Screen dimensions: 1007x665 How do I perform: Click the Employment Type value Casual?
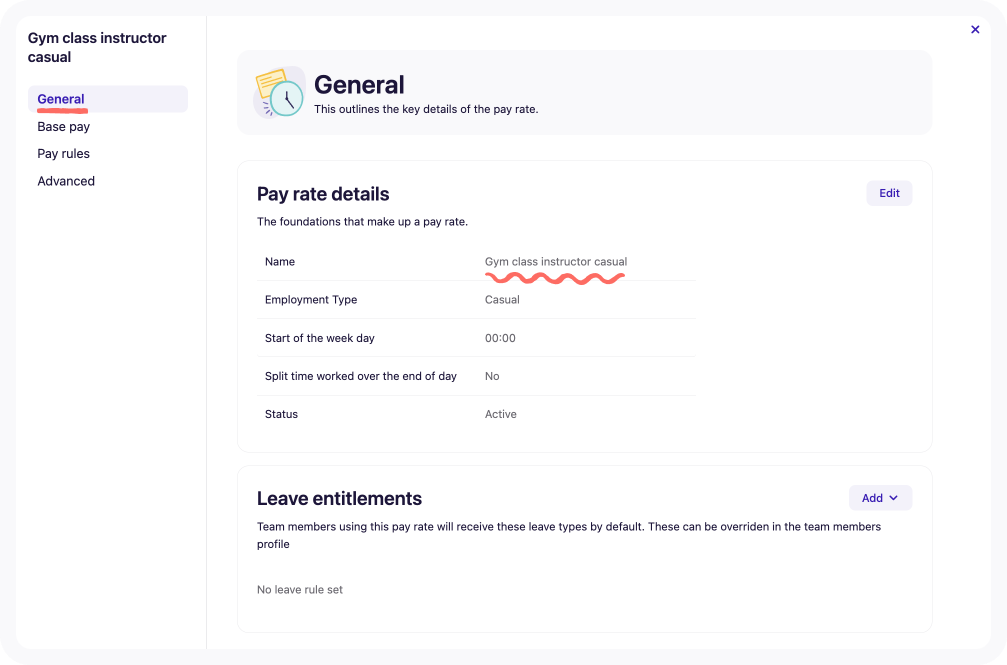(x=501, y=299)
